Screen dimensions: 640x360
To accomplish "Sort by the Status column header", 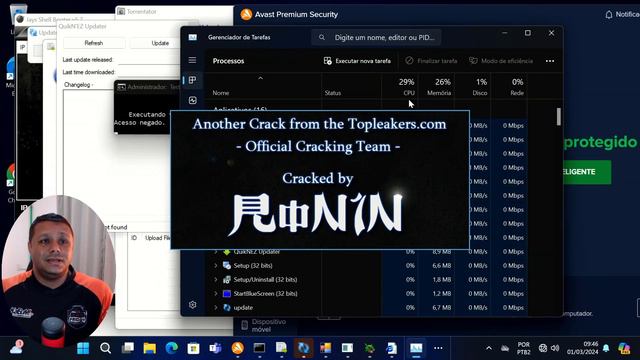I will tap(333, 93).
